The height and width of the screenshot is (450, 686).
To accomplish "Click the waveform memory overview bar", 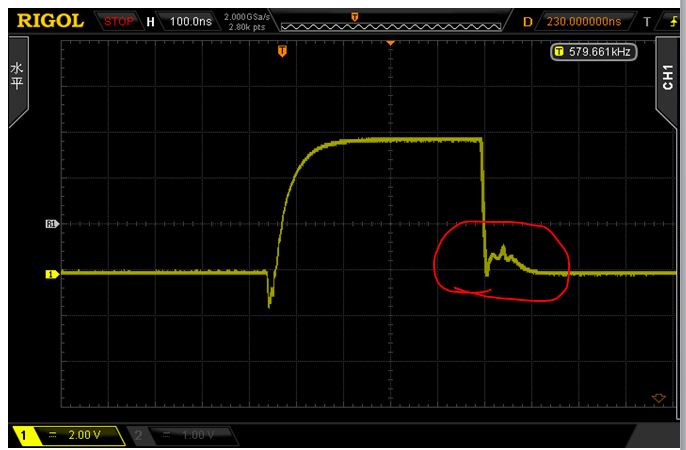I will pos(391,26).
